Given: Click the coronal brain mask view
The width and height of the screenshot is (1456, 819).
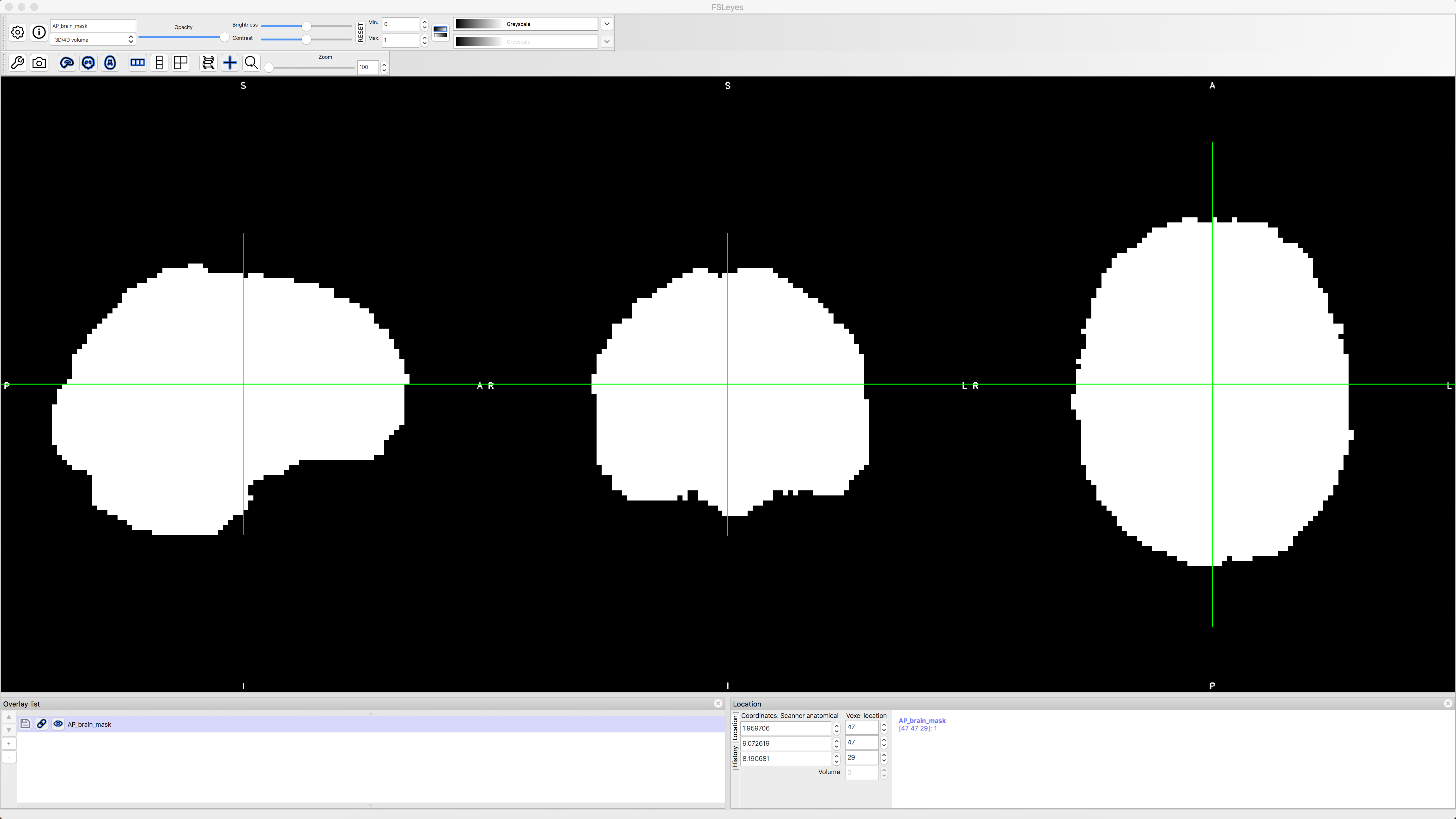Looking at the screenshot, I should point(730,392).
